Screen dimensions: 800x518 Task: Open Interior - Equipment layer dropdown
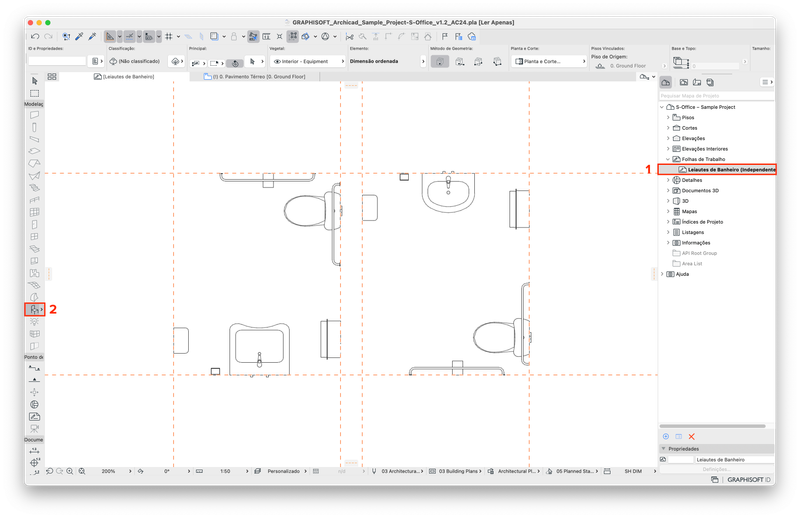coord(308,61)
